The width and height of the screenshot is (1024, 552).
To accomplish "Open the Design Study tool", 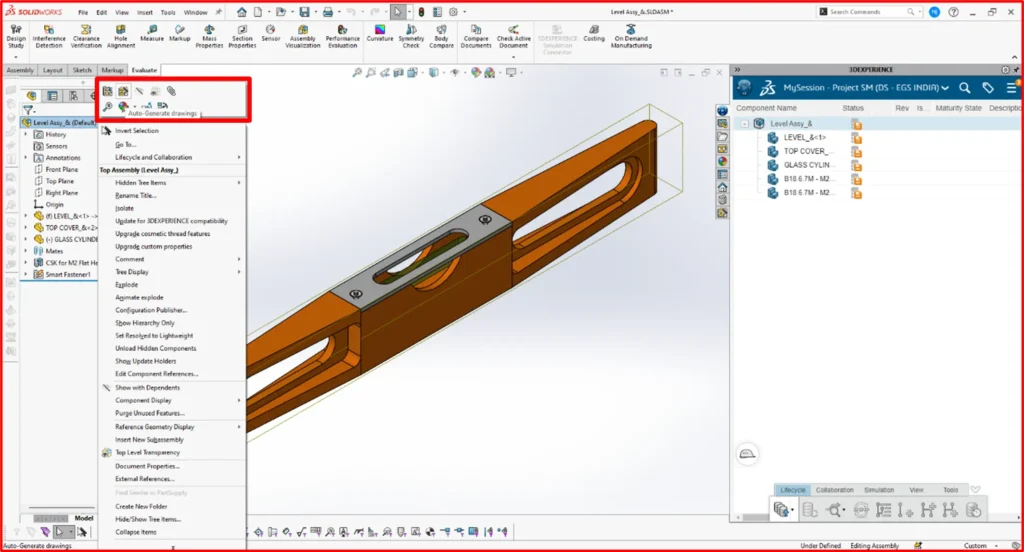I will [16, 37].
